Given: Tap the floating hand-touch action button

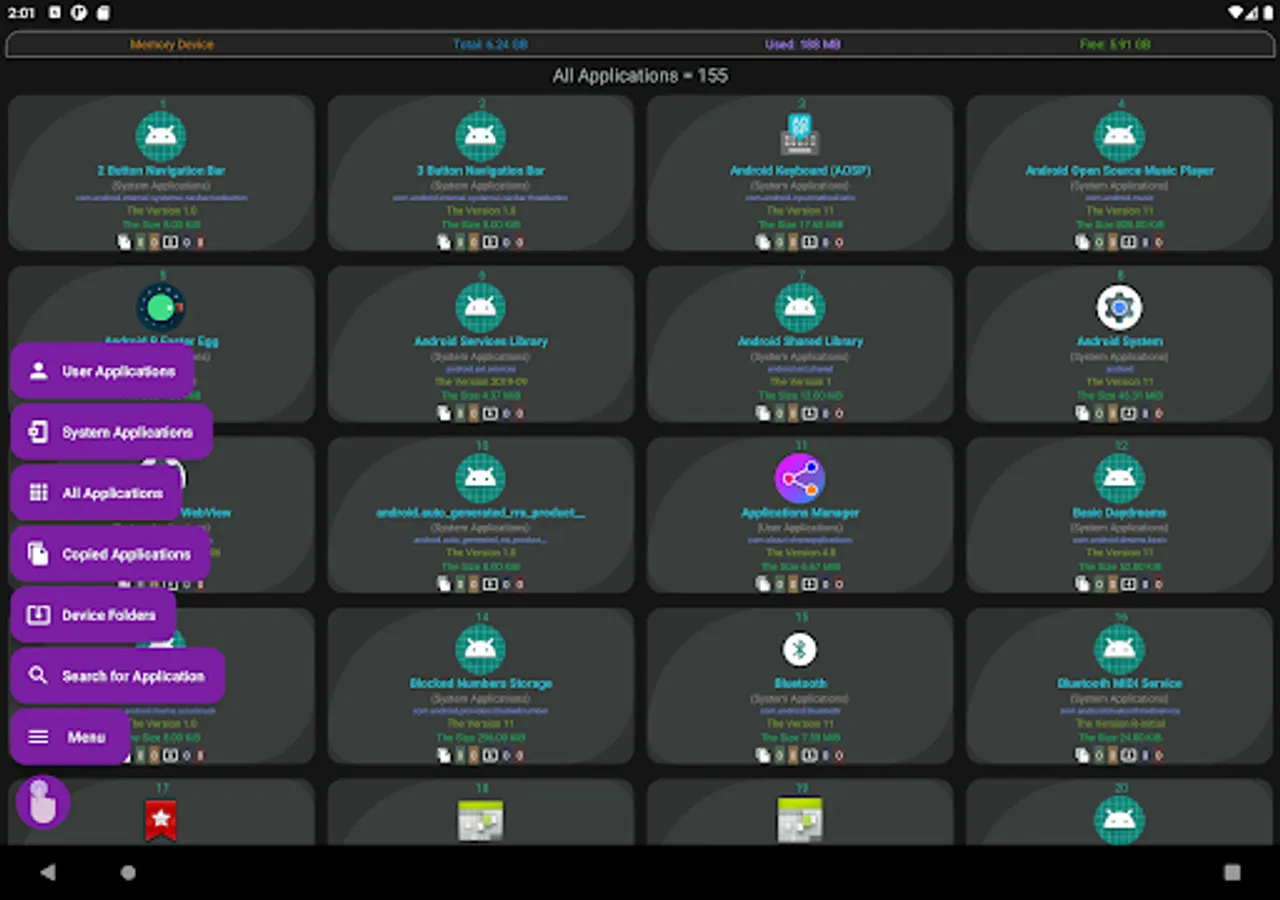Looking at the screenshot, I should (43, 802).
